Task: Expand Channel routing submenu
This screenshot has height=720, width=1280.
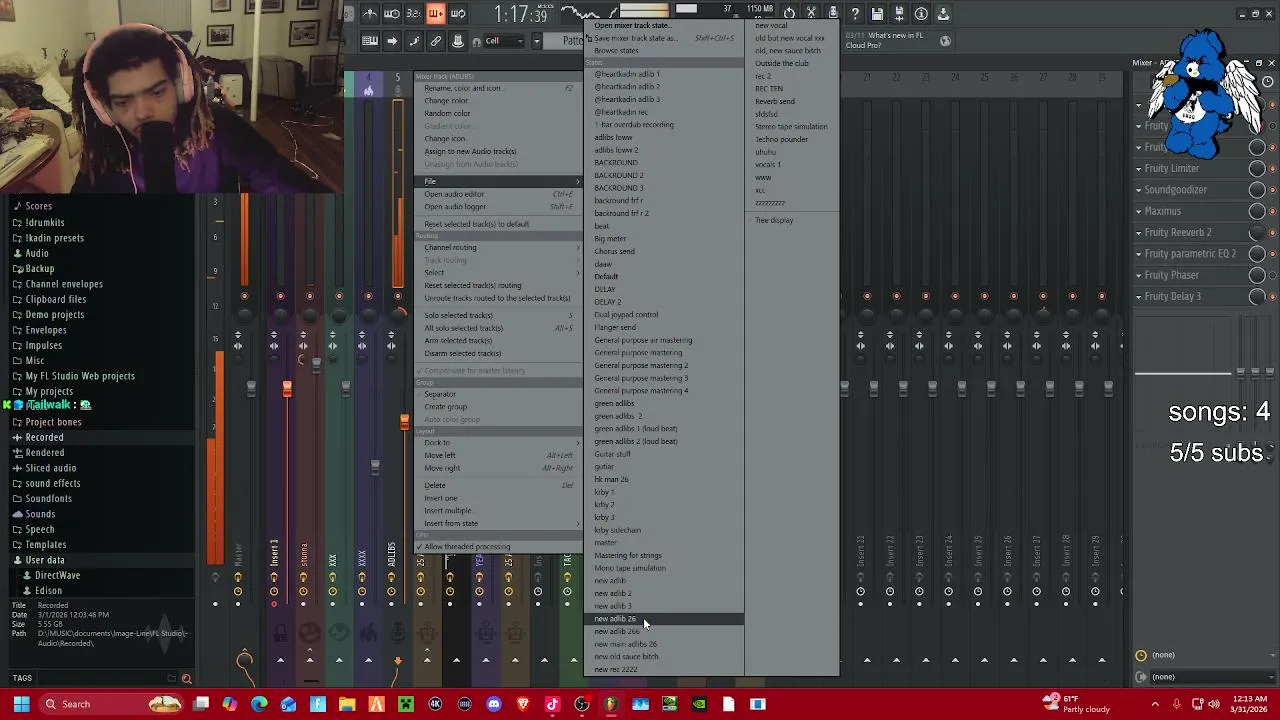Action: coord(497,247)
